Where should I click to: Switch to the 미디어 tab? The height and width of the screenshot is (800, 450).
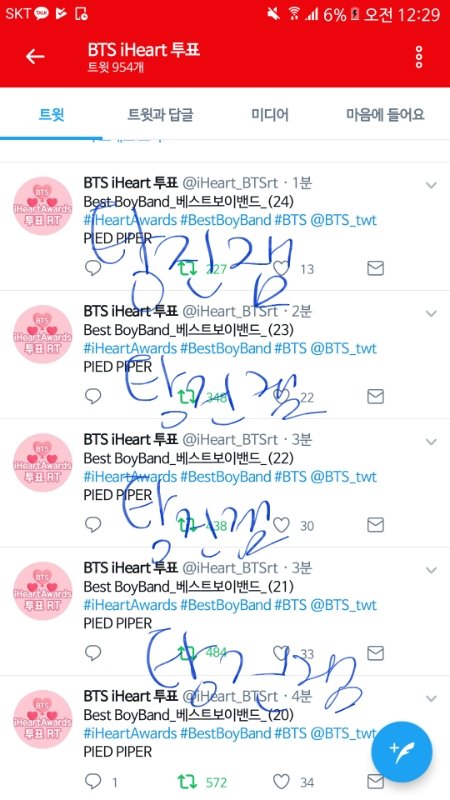point(270,114)
